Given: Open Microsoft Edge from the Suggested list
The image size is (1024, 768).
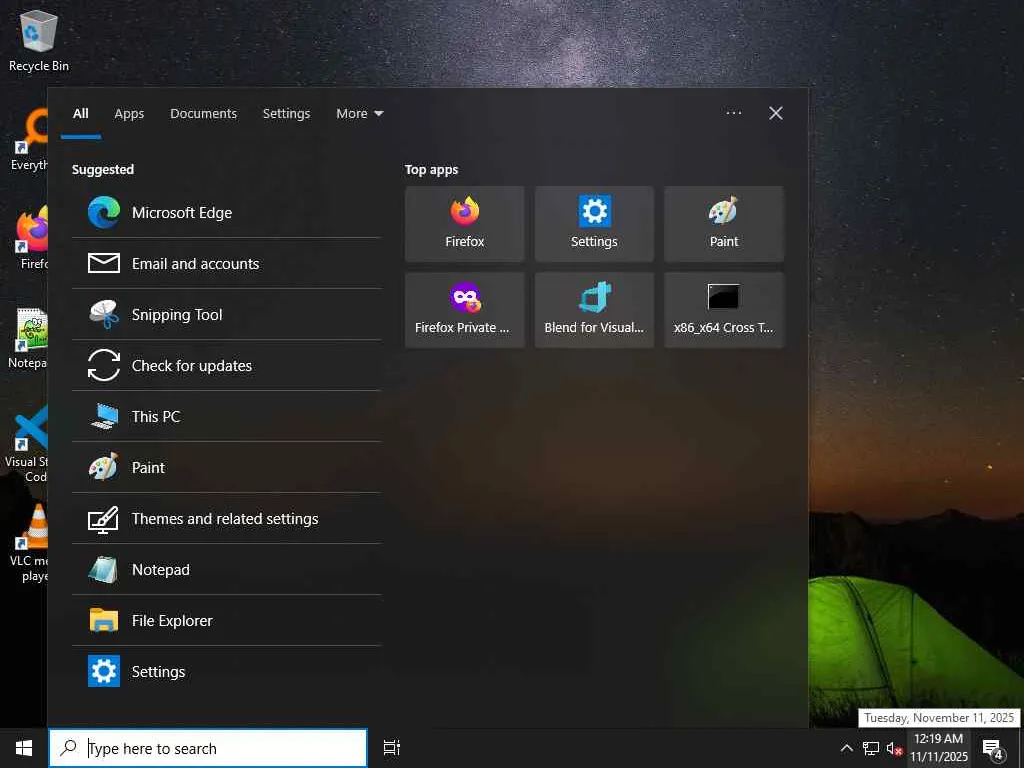Looking at the screenshot, I should (226, 212).
